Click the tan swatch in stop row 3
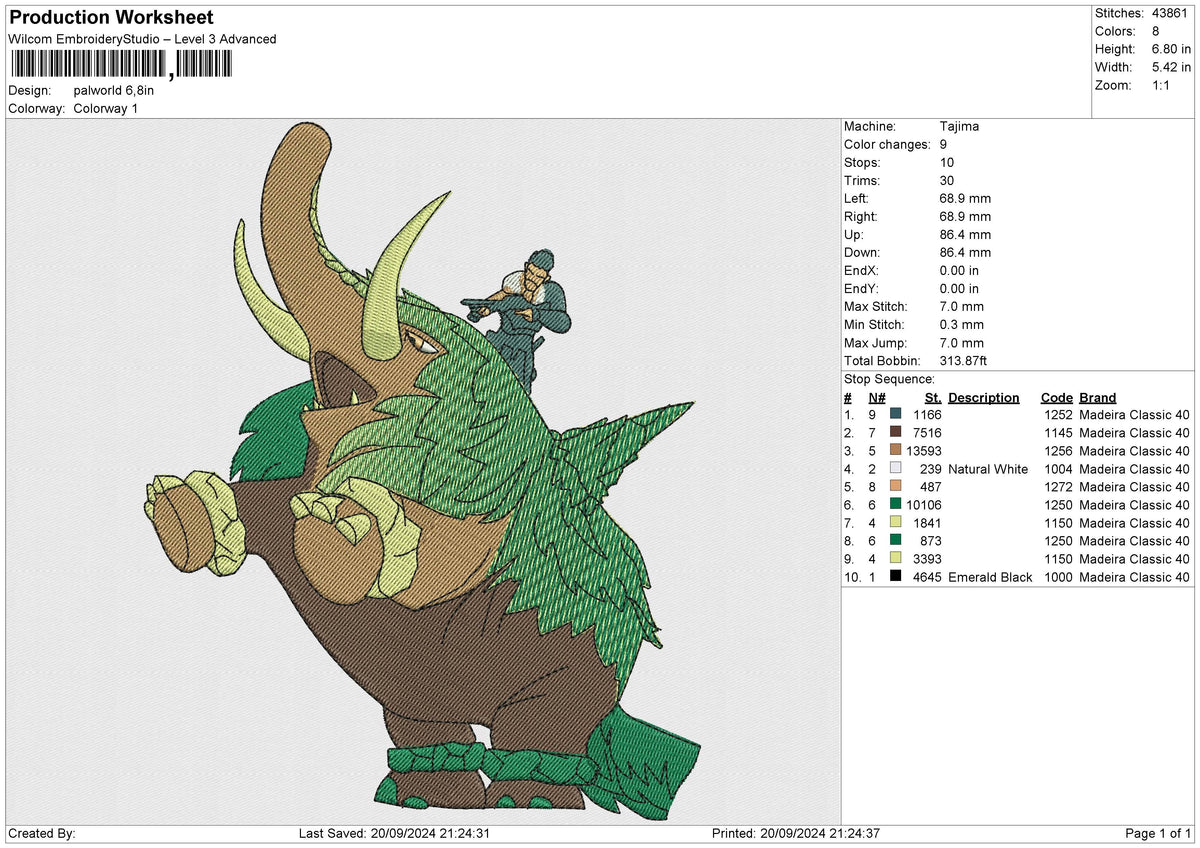The height and width of the screenshot is (848, 1200). 895,451
